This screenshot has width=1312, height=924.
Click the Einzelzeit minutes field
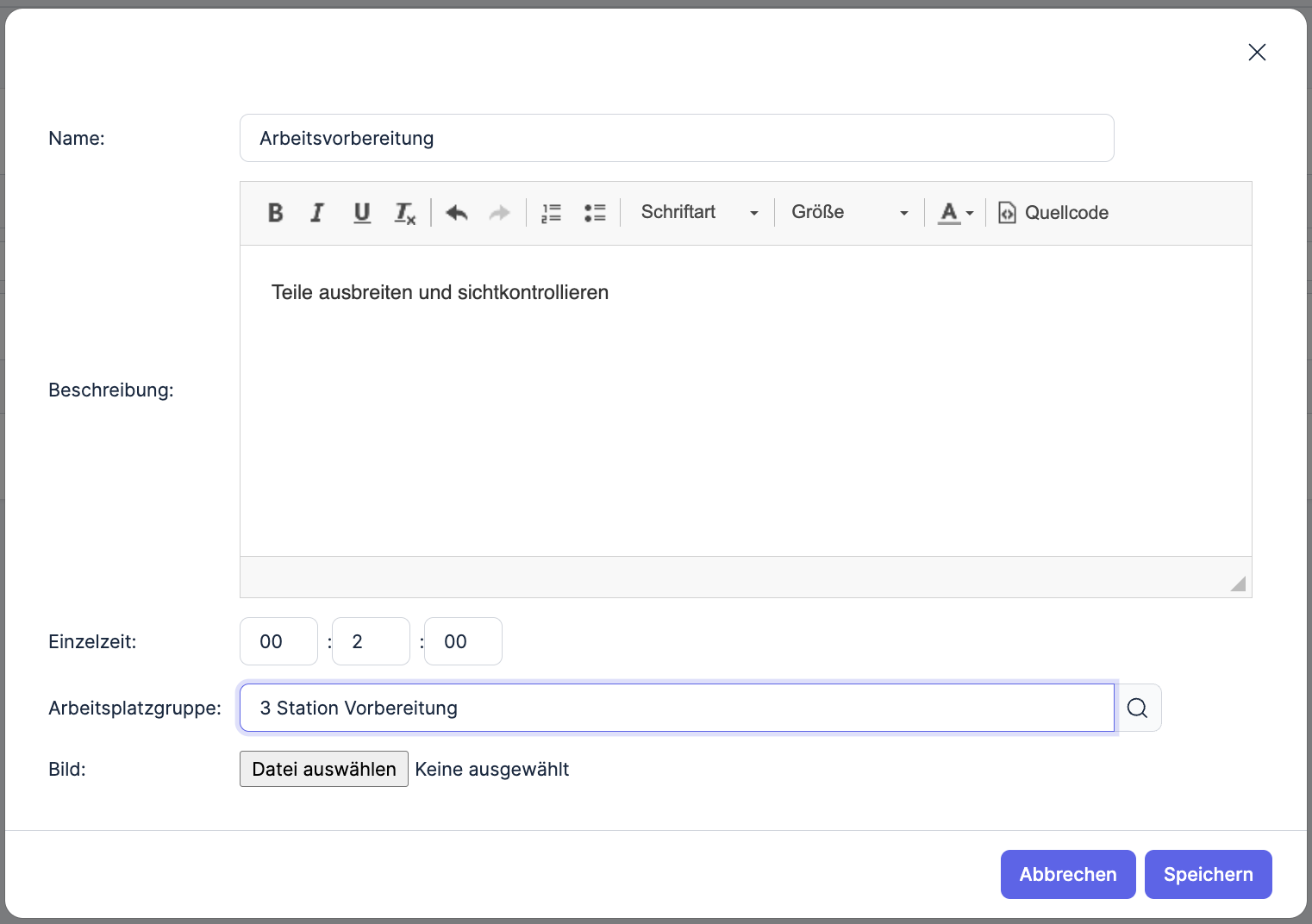371,641
